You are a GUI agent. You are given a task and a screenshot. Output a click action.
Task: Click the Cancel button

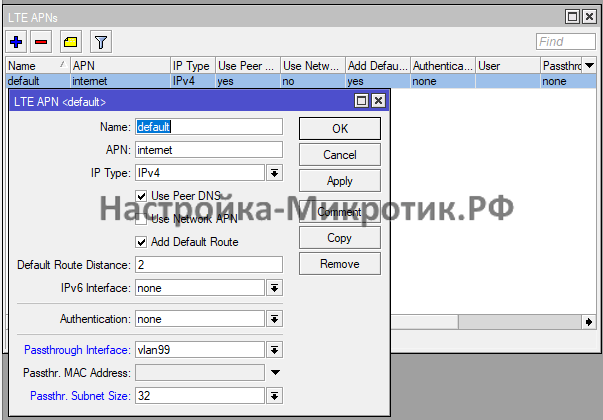pos(340,155)
